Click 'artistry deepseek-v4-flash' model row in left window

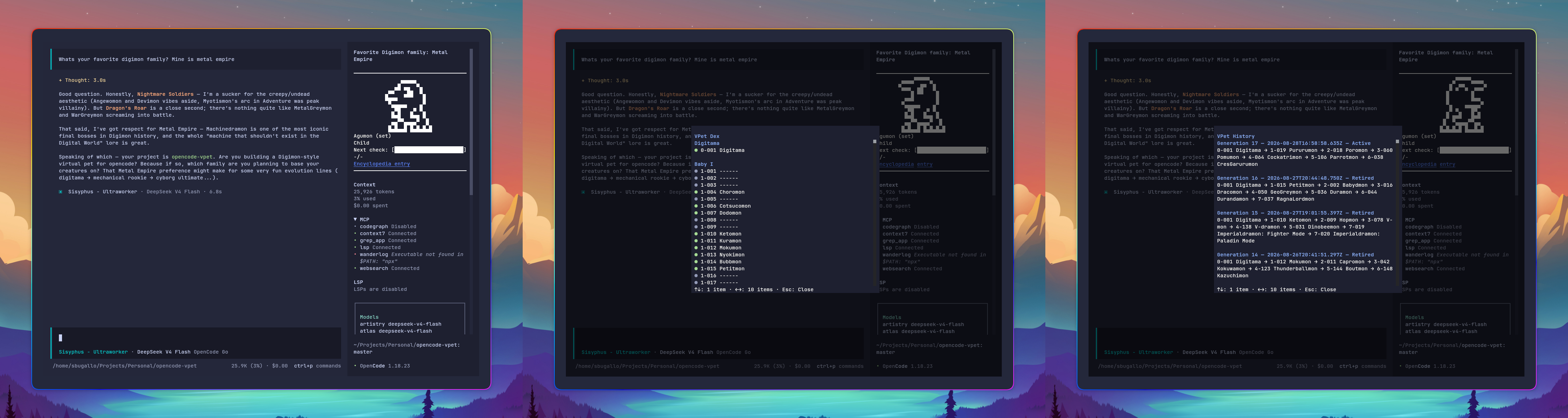click(x=400, y=324)
